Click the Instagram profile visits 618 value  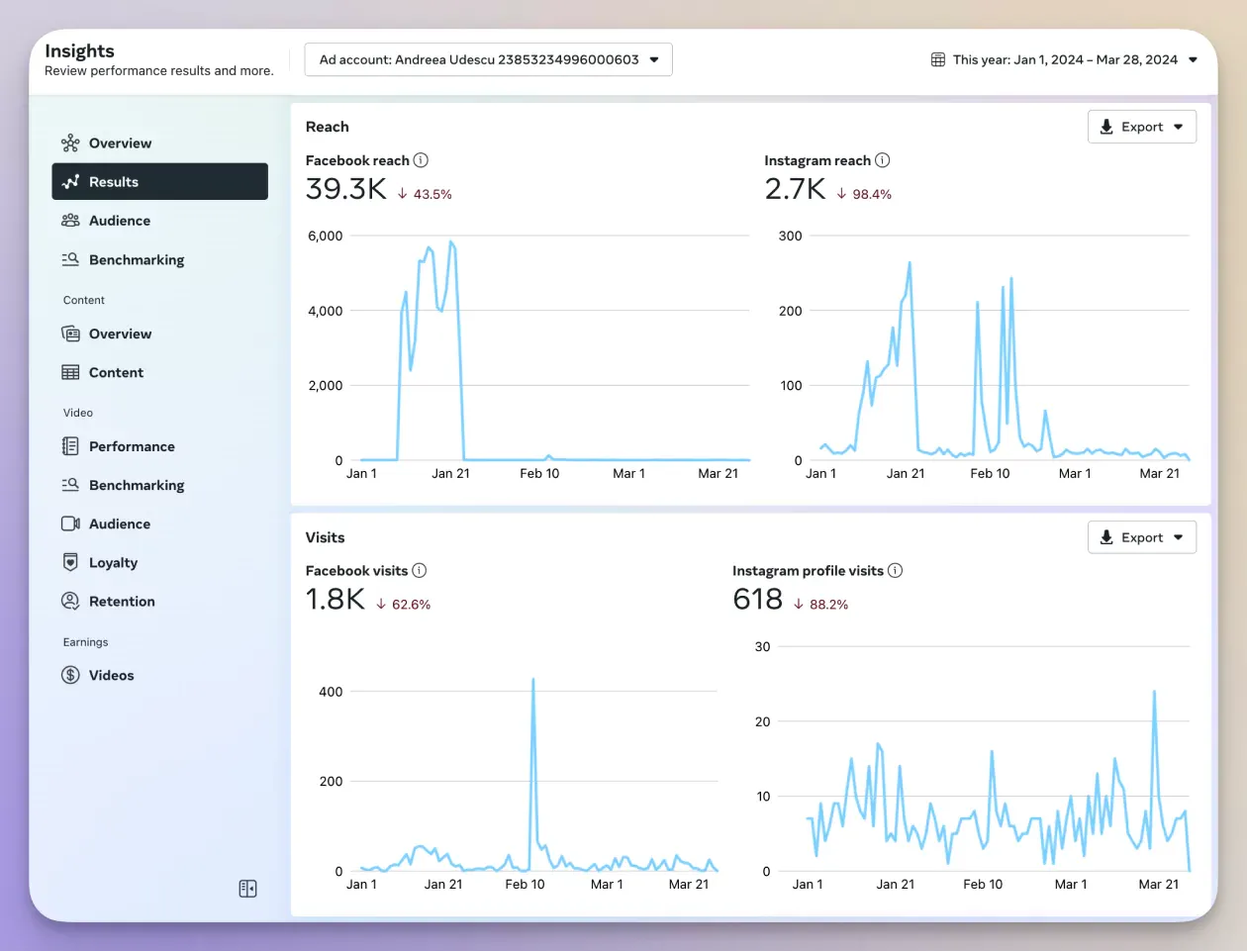point(758,599)
